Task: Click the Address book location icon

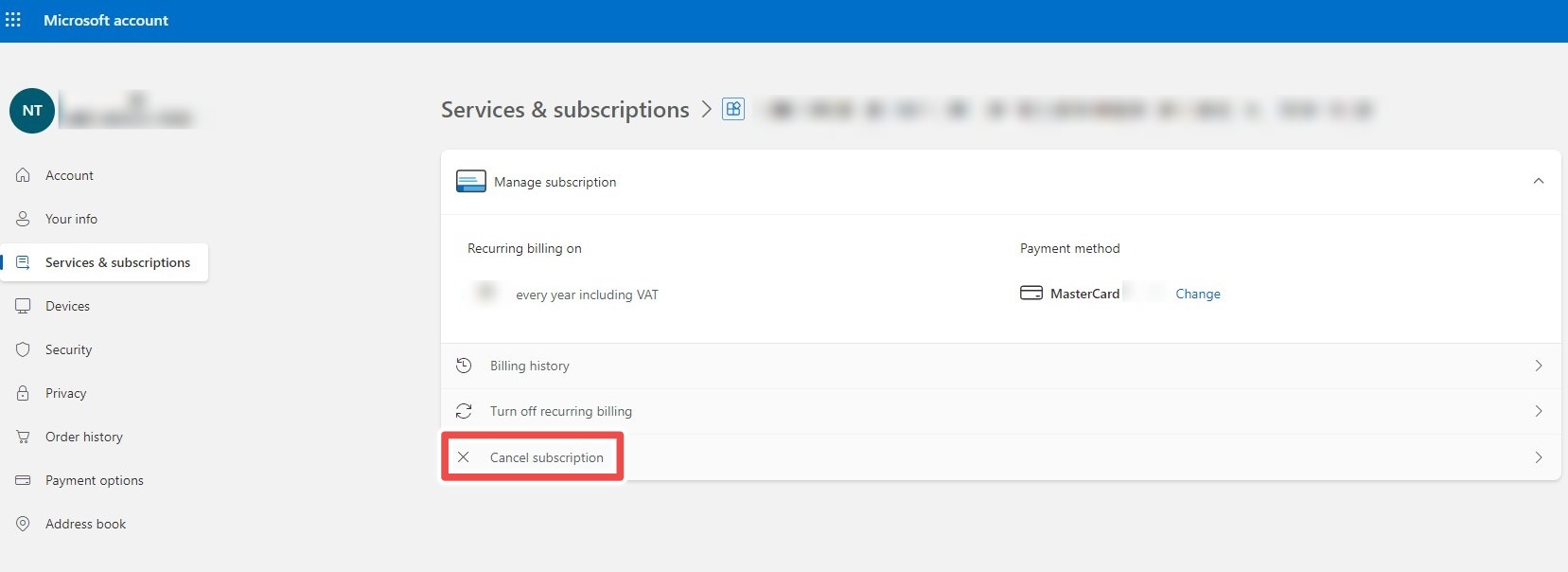Action: (x=23, y=524)
